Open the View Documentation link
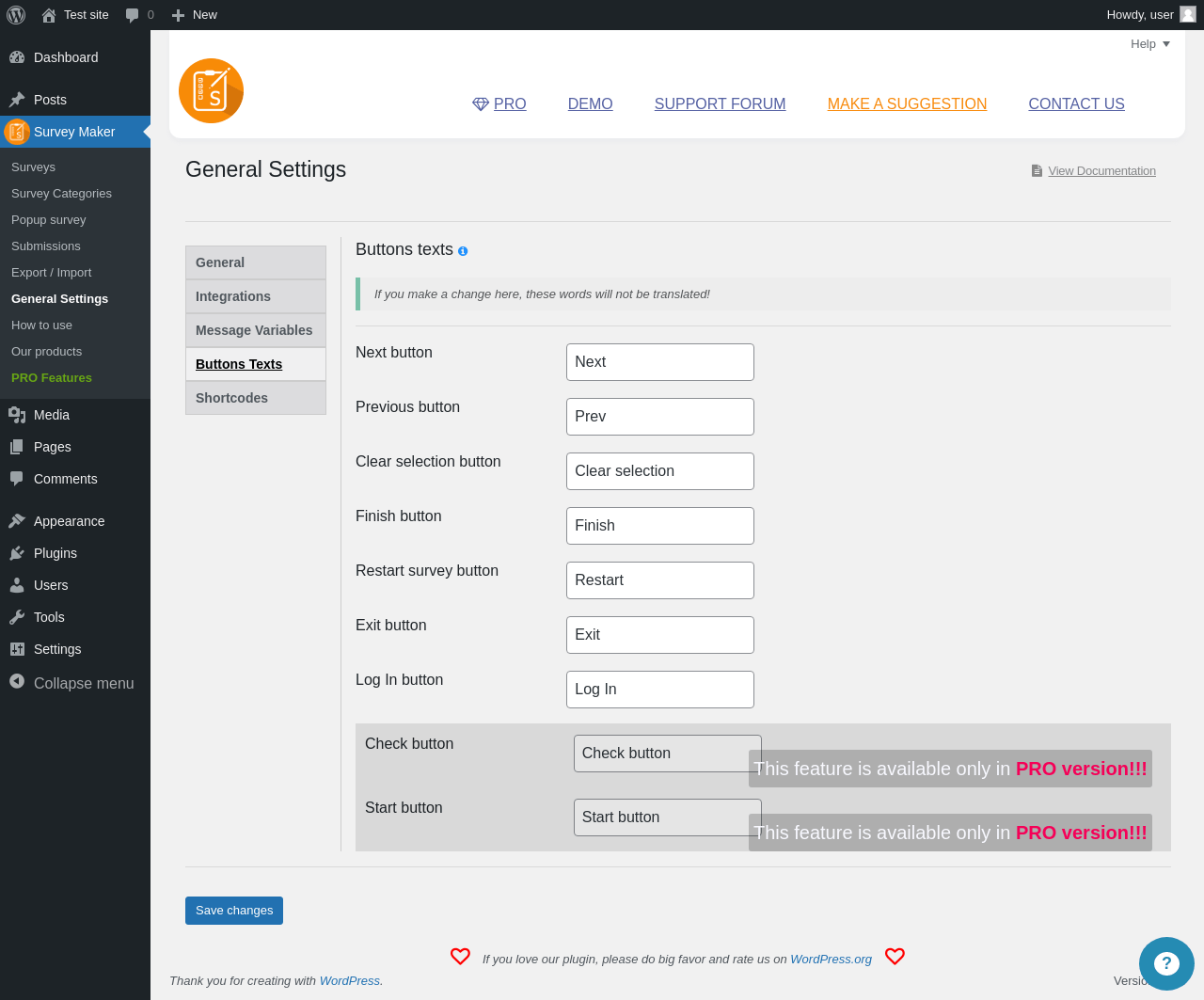Image resolution: width=1204 pixels, height=1000 pixels. tap(1101, 171)
